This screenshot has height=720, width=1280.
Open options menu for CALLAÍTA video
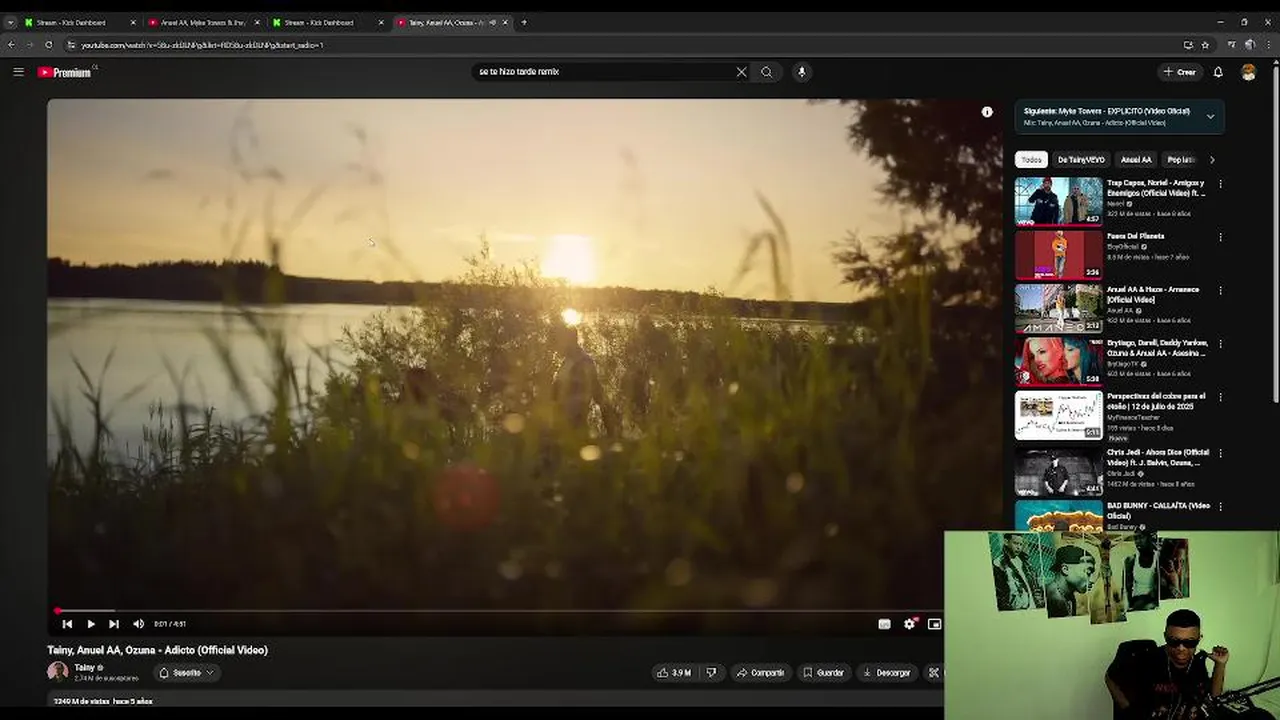[1220, 507]
